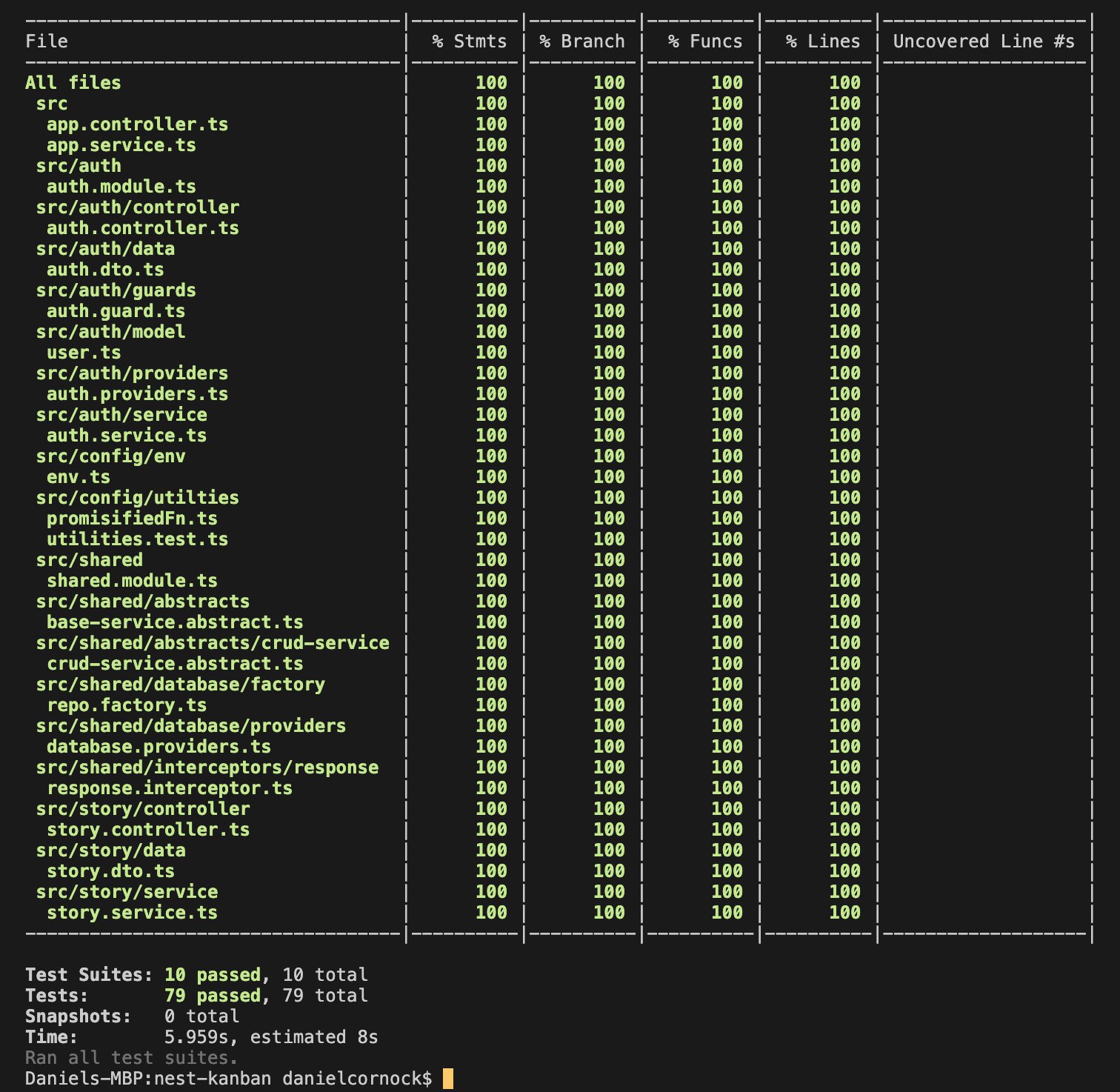Screen dimensions: 1120x1092
Task: Click the 'src/auth/service' folder row
Action: point(121,414)
